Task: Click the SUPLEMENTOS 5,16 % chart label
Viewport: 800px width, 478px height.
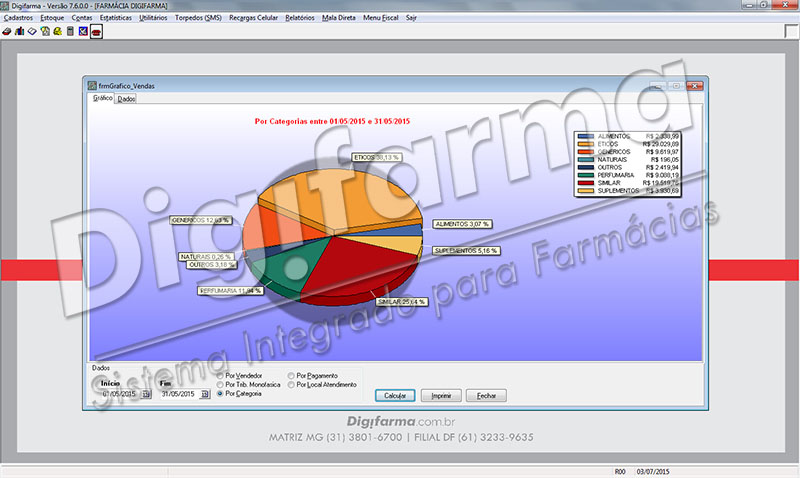Action: [466, 250]
